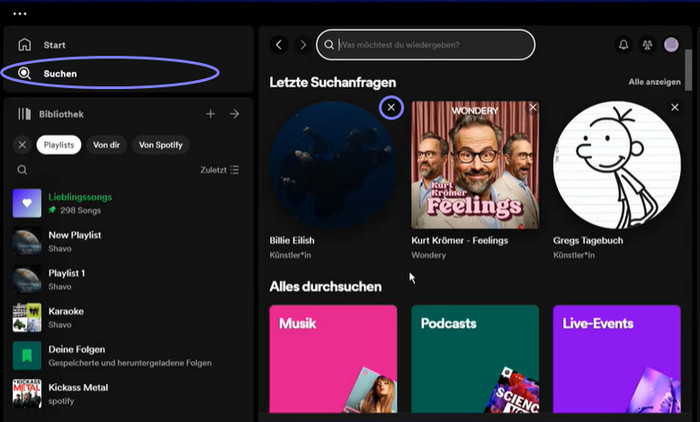Clear the library filters with X
700x422 pixels.
pos(22,145)
